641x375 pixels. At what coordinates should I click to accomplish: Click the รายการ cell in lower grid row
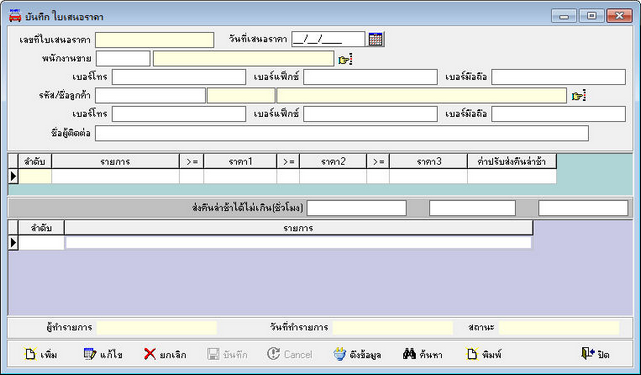pyautogui.click(x=298, y=243)
